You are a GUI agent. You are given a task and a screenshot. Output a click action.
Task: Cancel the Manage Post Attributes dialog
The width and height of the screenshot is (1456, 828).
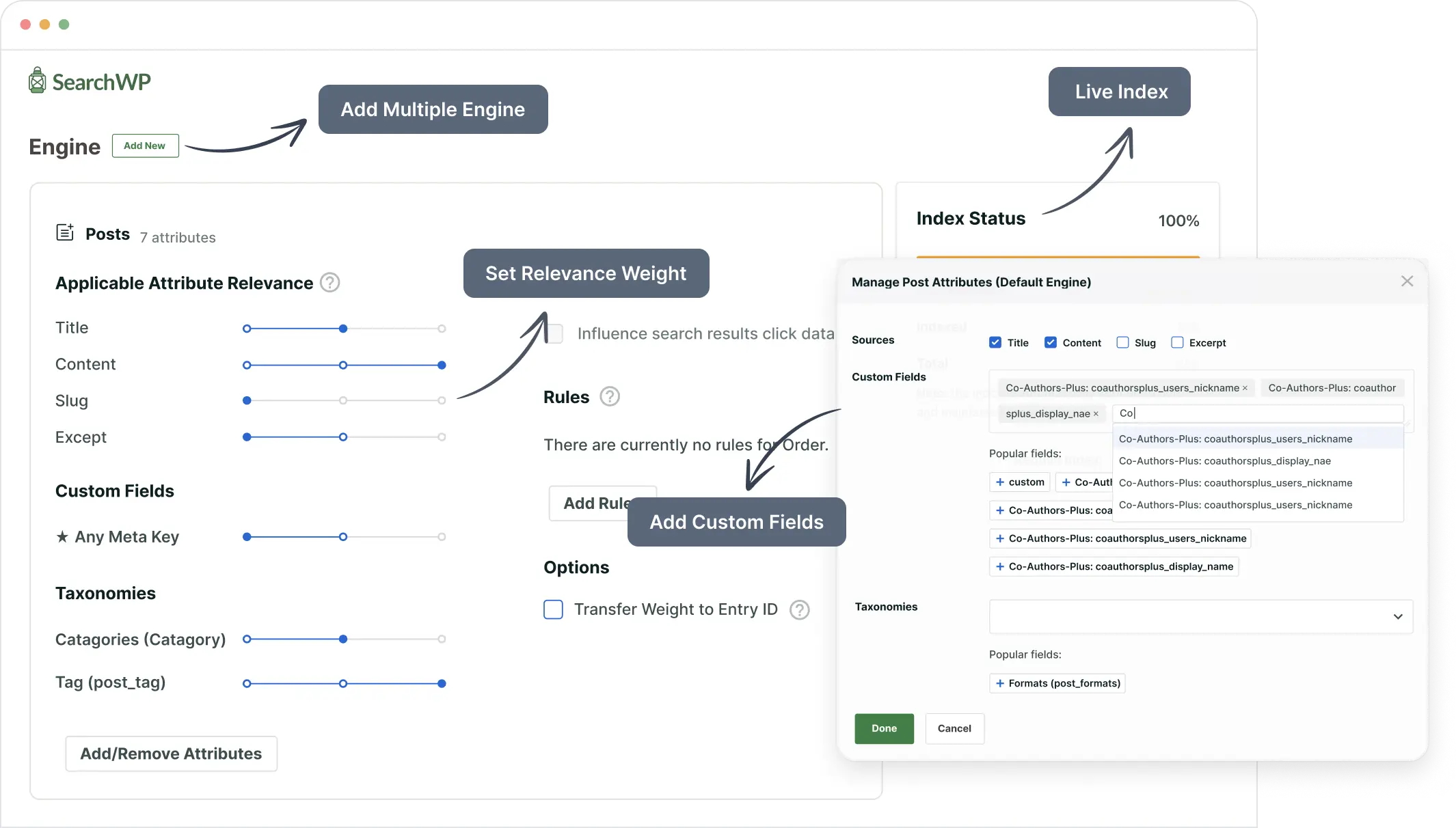pos(954,728)
